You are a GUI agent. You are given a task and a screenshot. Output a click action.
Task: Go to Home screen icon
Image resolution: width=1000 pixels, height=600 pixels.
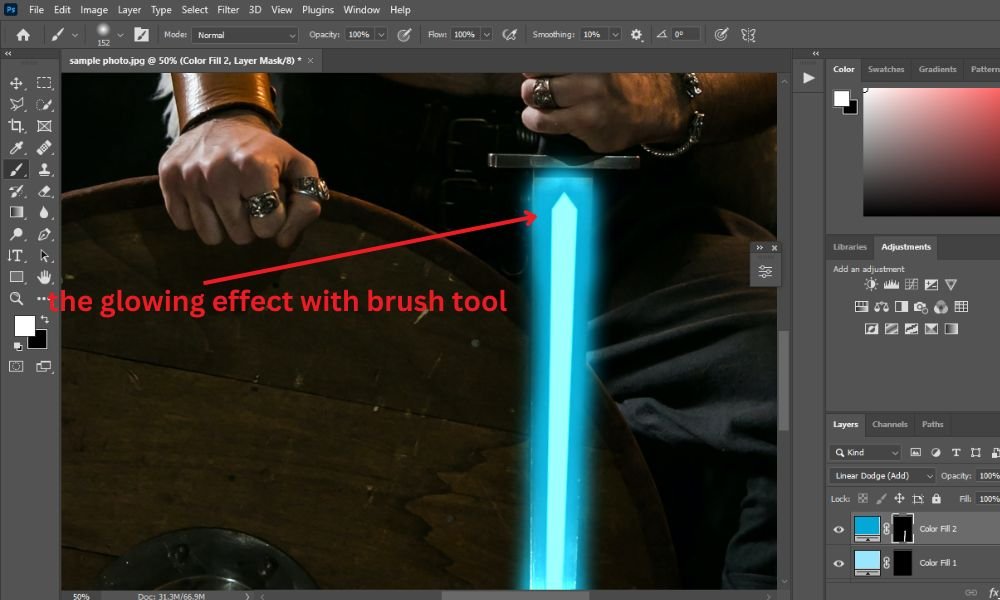click(23, 35)
